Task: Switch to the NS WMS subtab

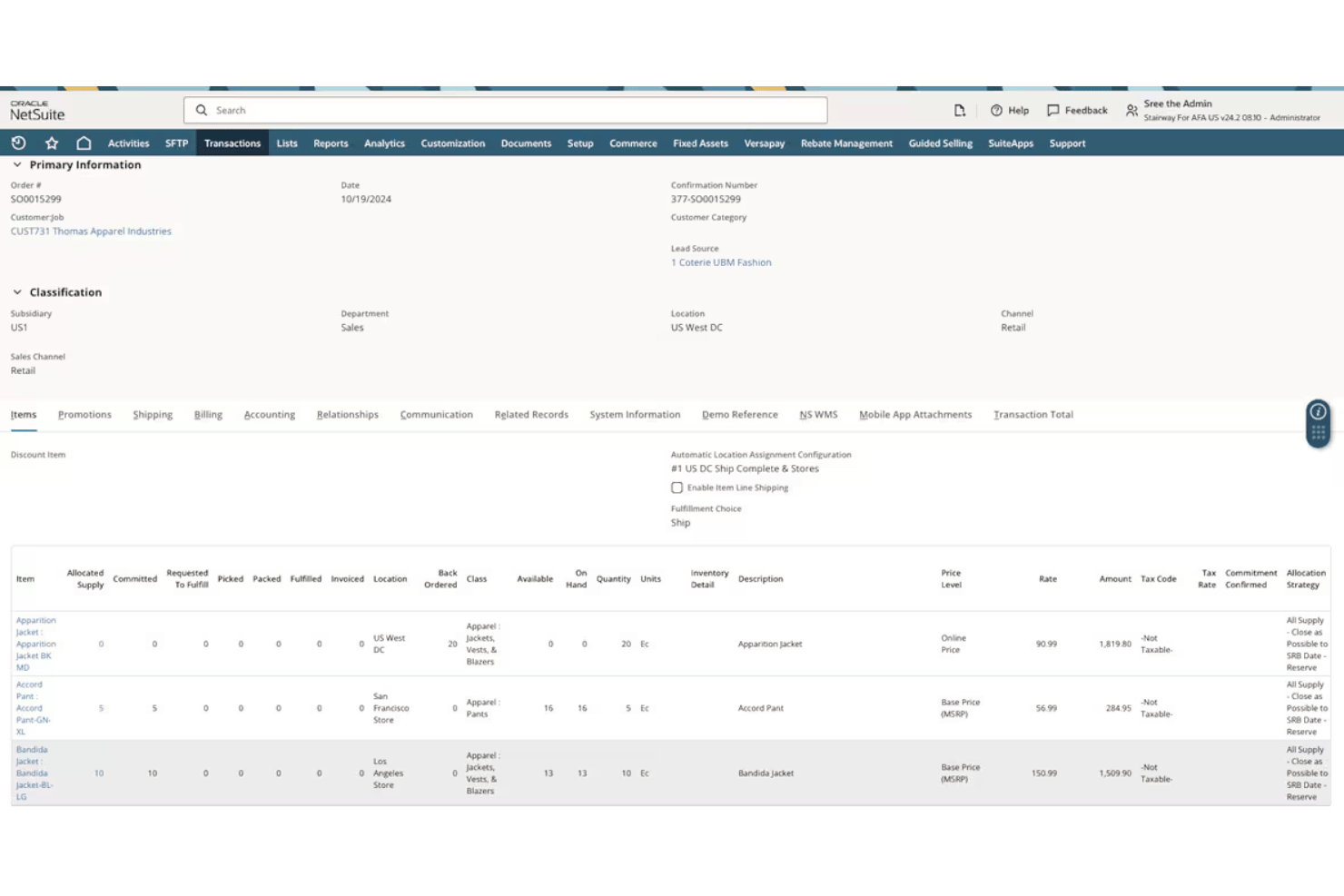Action: point(818,415)
